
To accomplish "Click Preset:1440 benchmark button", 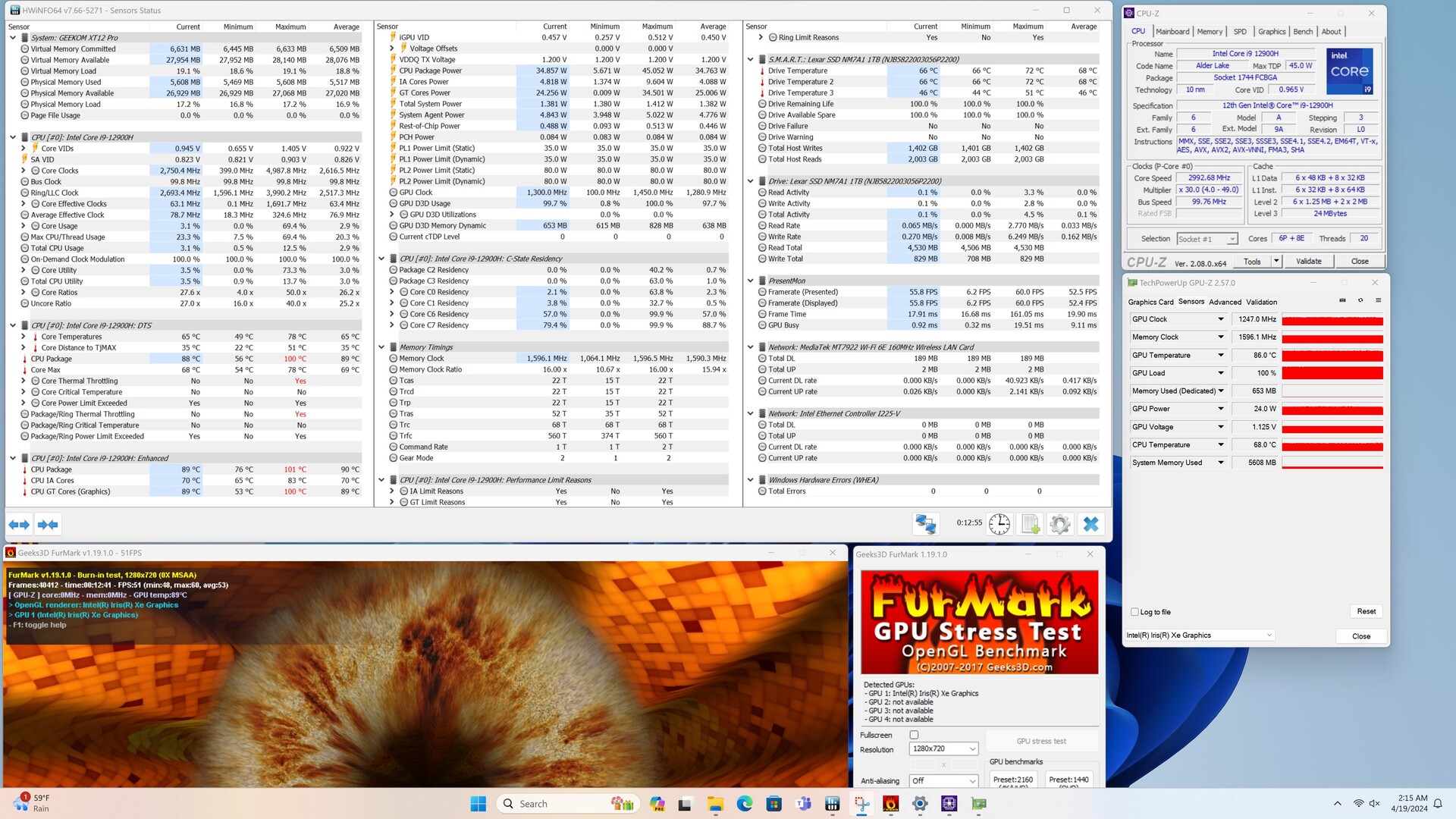I will click(x=1068, y=780).
